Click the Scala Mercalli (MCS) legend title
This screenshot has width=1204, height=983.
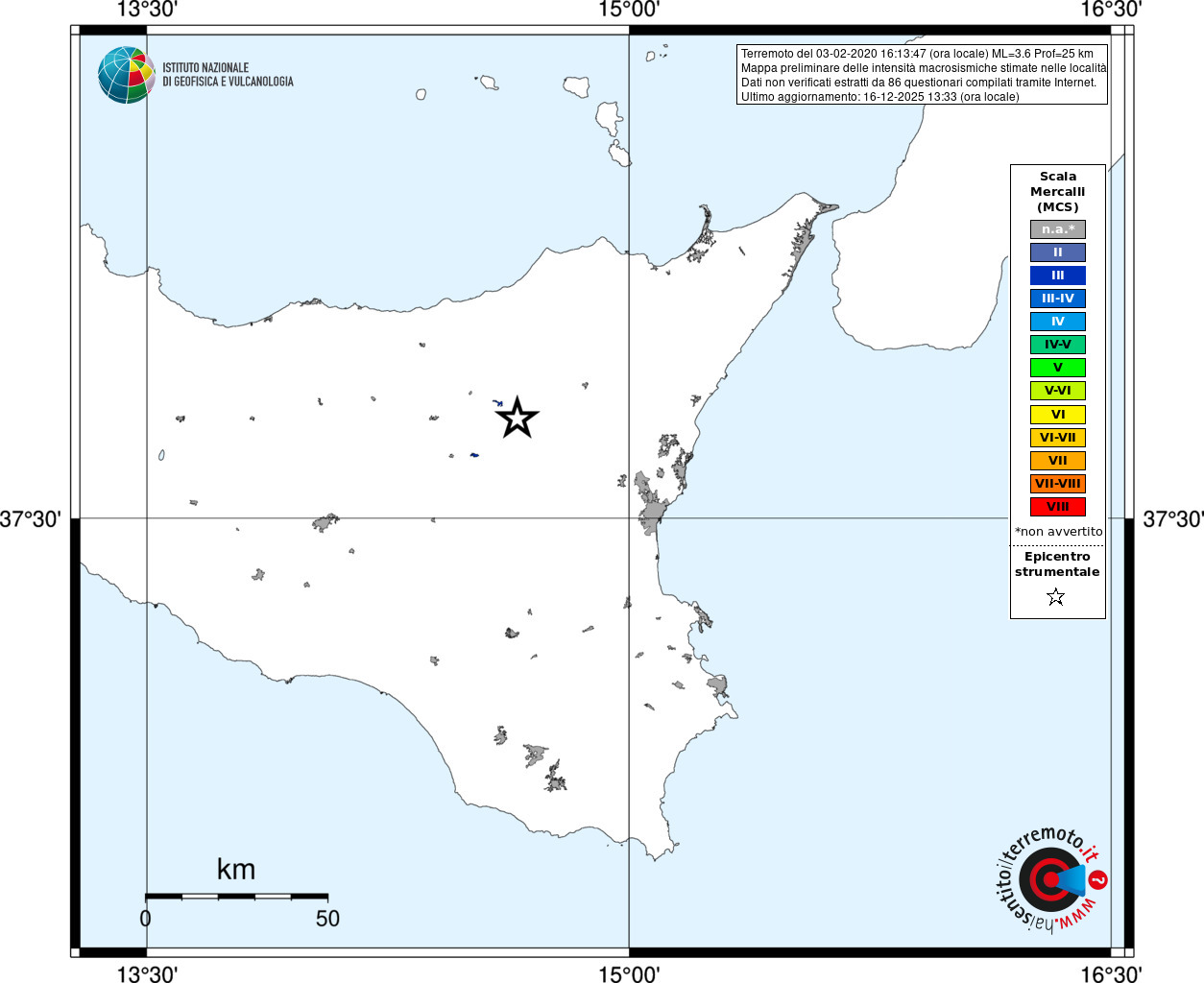tap(1058, 191)
